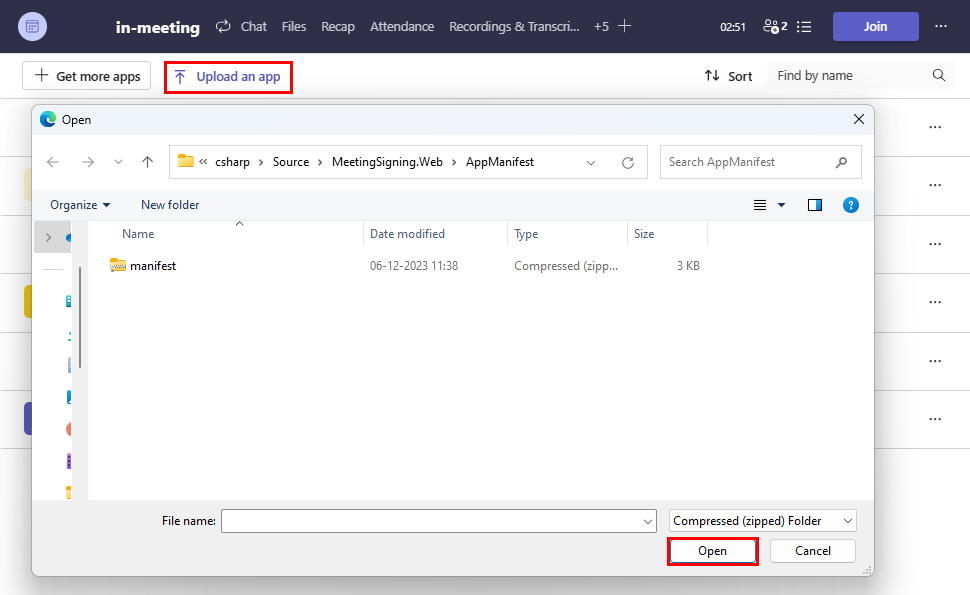The height and width of the screenshot is (595, 970).
Task: Expand recent locations dropdown chevron
Action: pos(118,162)
